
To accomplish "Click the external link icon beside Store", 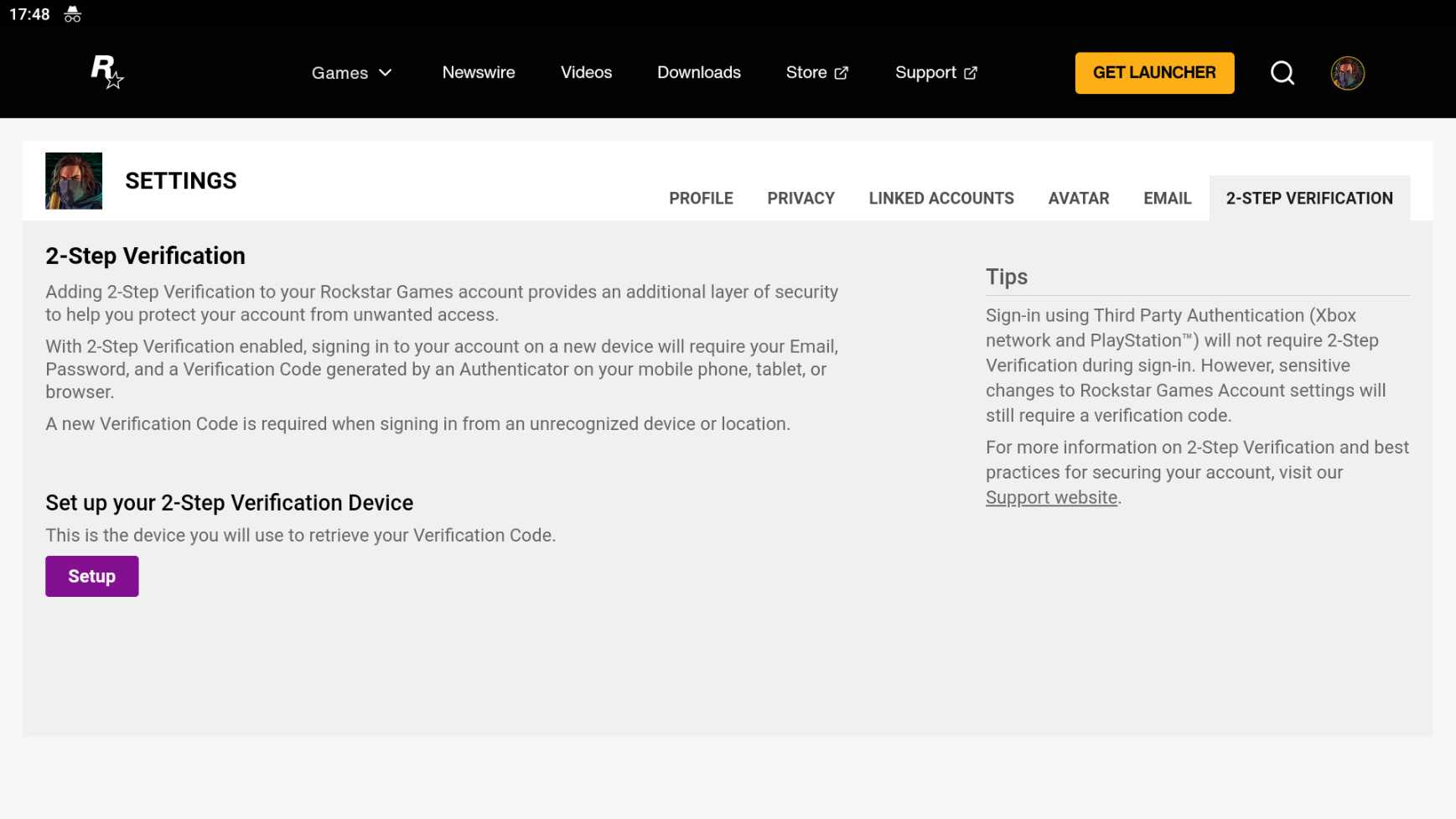I will pos(841,73).
